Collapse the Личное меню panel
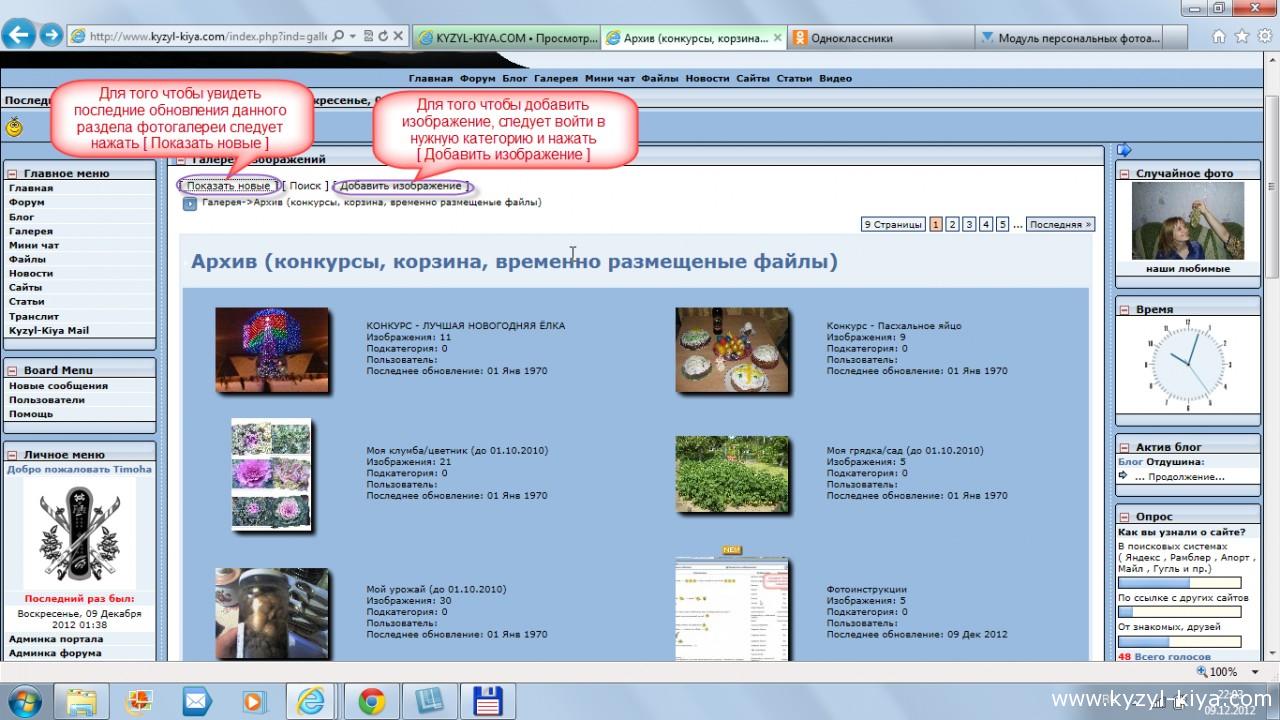The width and height of the screenshot is (1280, 720). [x=12, y=455]
